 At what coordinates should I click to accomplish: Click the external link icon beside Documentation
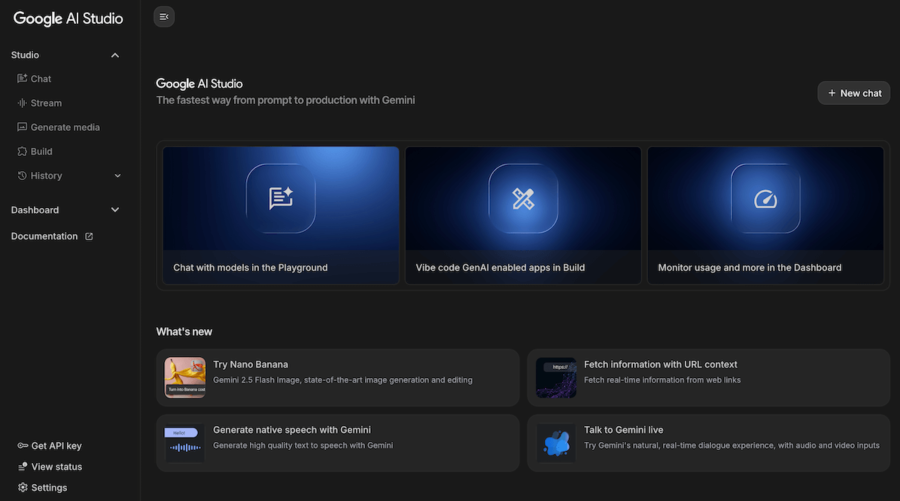tap(89, 236)
